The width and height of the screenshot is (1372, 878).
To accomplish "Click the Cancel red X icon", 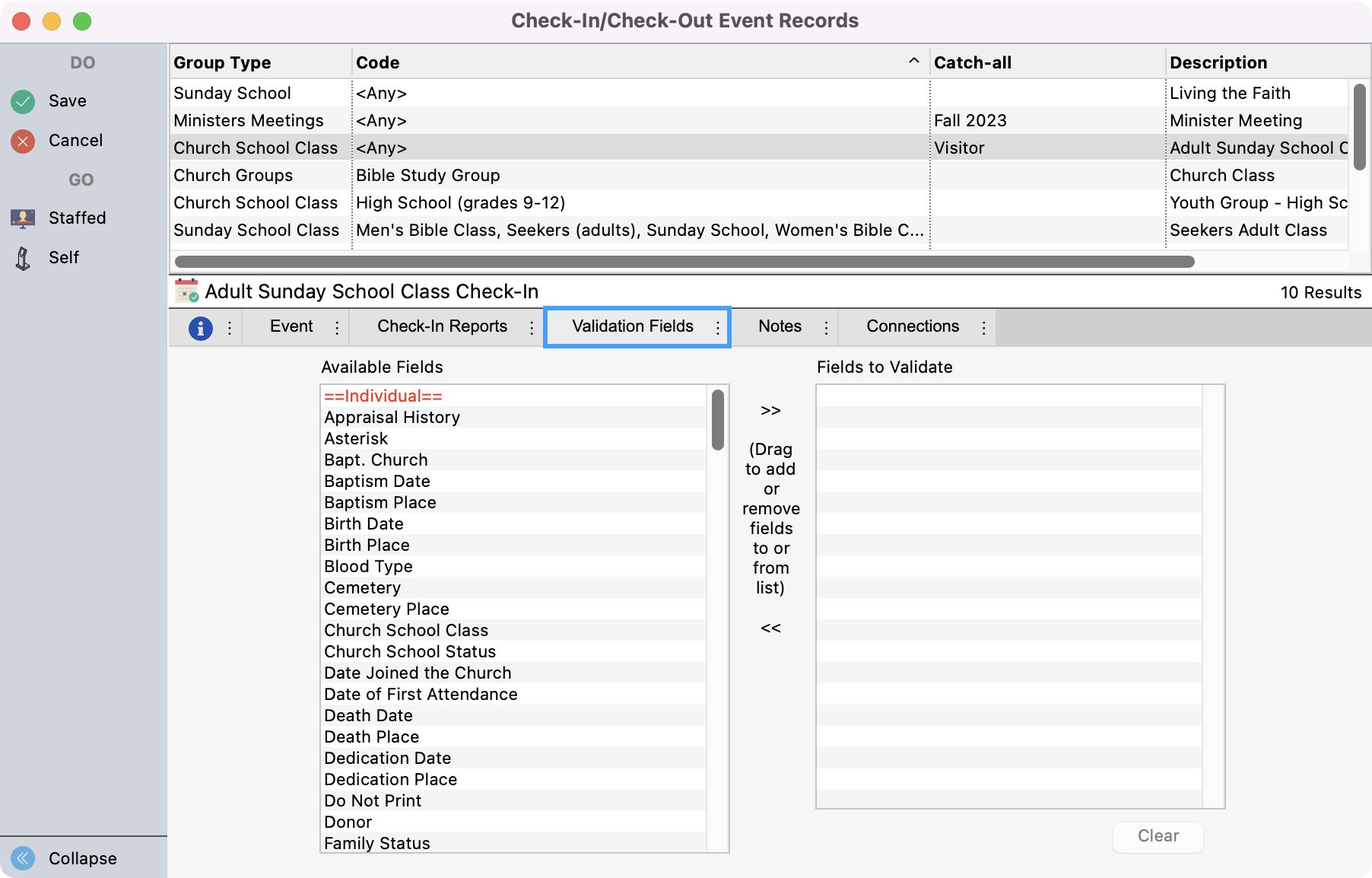I will (22, 140).
